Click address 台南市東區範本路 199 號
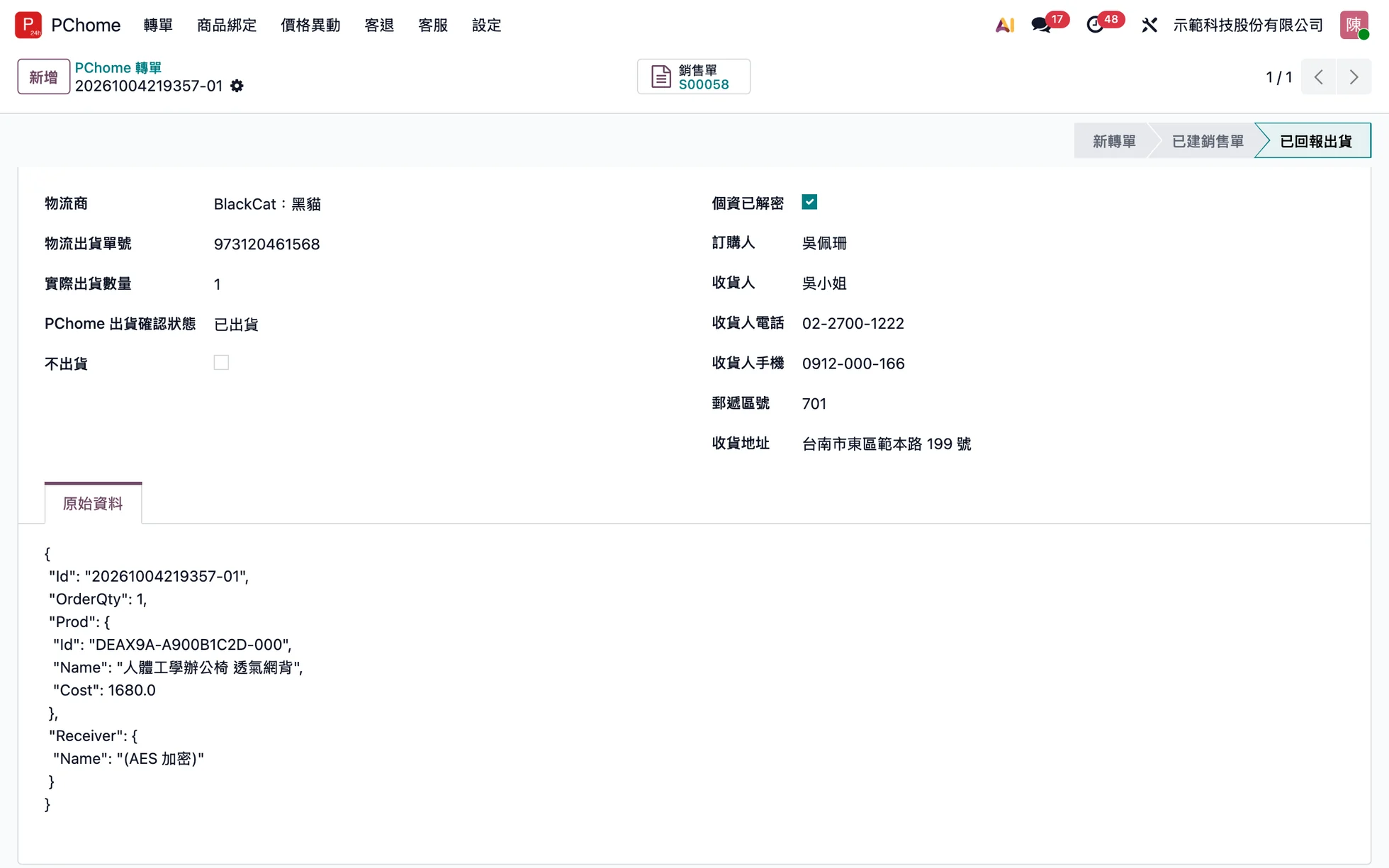The width and height of the screenshot is (1389, 868). pos(887,444)
